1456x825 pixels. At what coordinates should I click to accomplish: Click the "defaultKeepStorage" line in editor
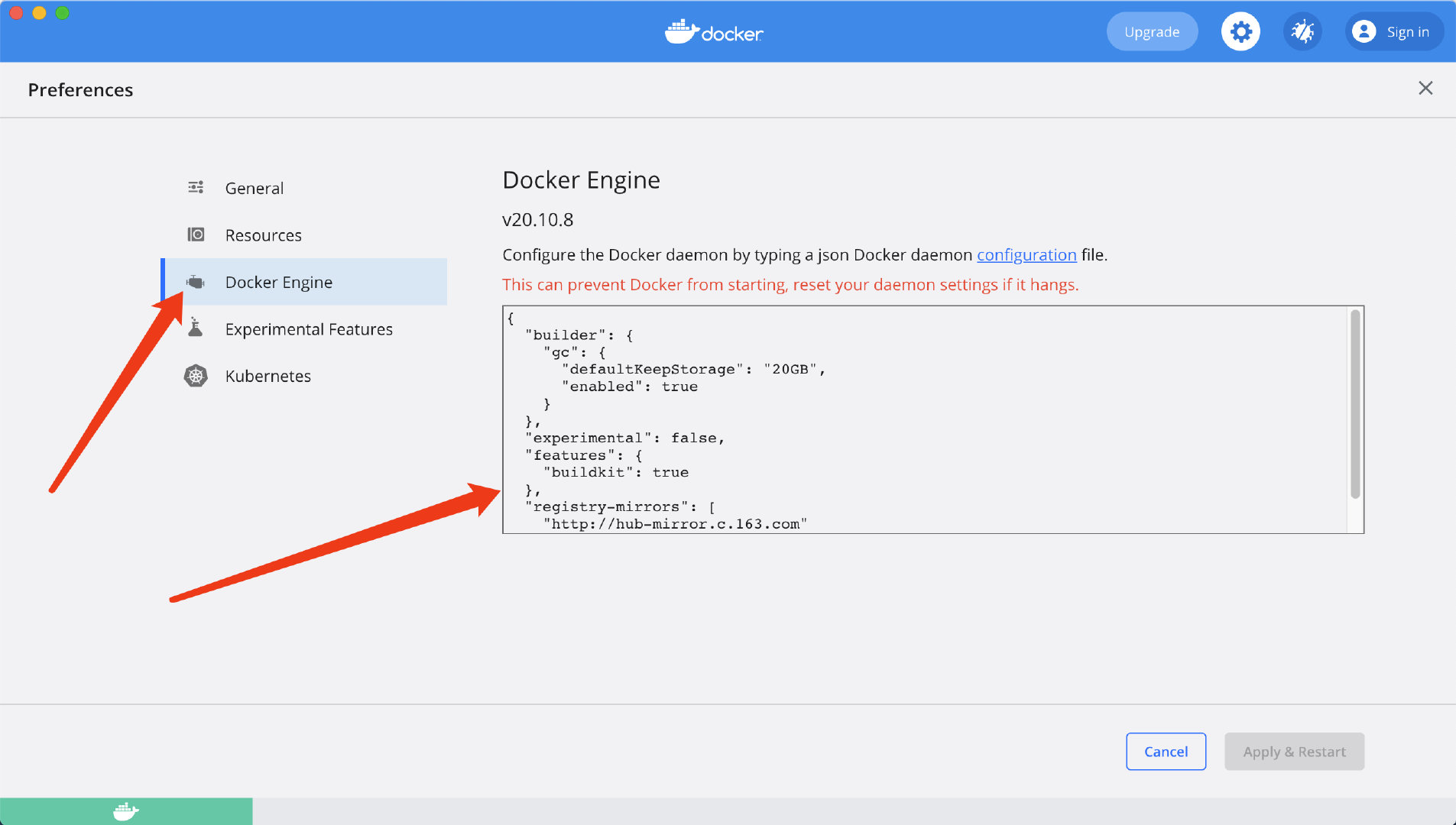pos(694,369)
